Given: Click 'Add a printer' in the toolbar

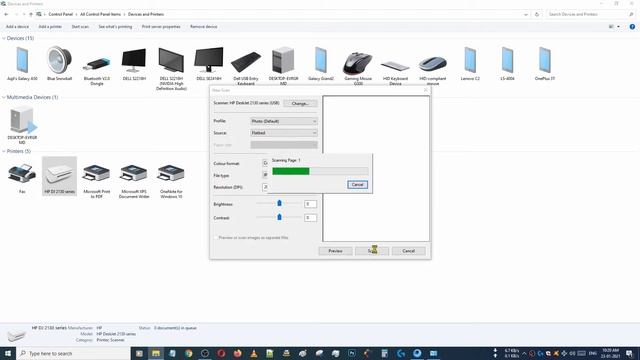Looking at the screenshot, I should point(50,27).
